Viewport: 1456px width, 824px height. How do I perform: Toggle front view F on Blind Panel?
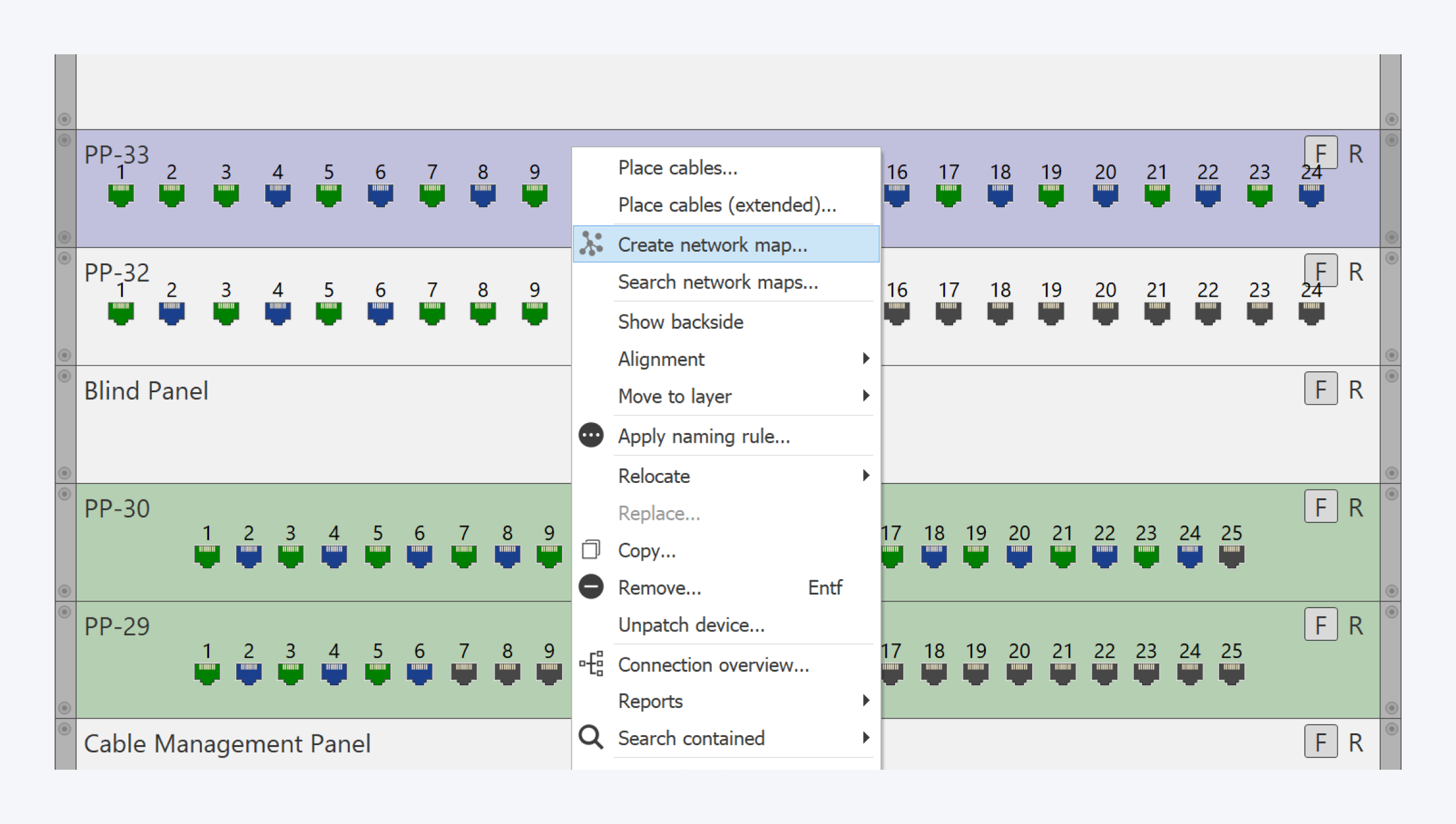point(1320,389)
